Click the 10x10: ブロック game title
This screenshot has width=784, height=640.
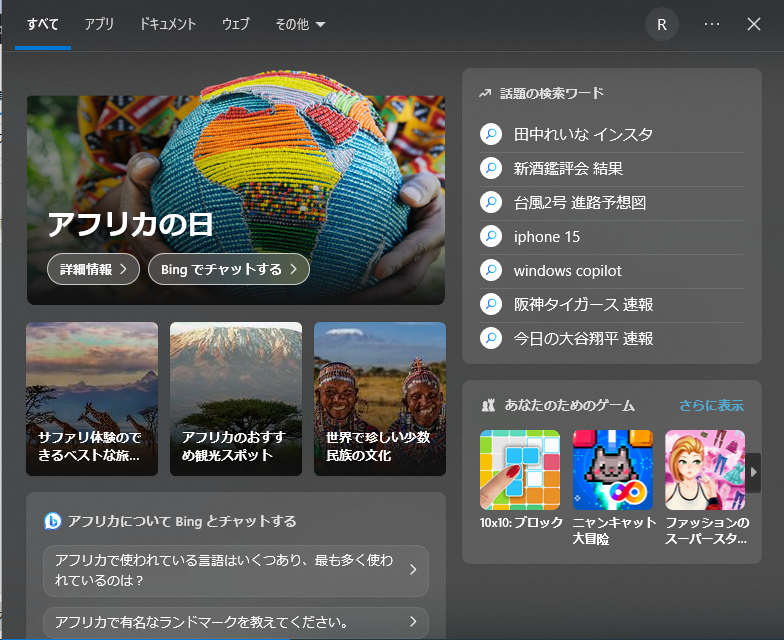[521, 522]
